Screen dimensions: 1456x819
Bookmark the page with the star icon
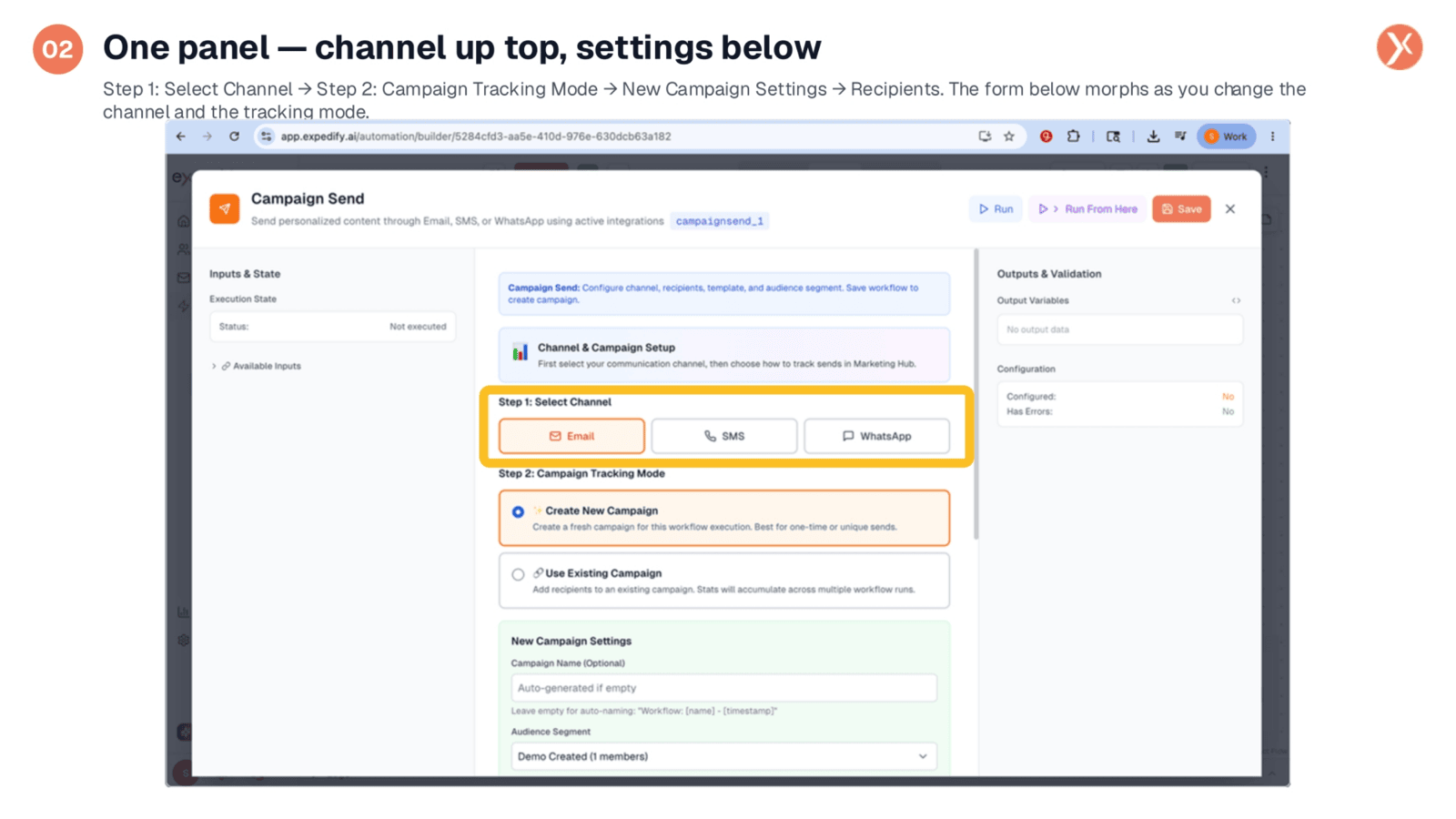1009,136
